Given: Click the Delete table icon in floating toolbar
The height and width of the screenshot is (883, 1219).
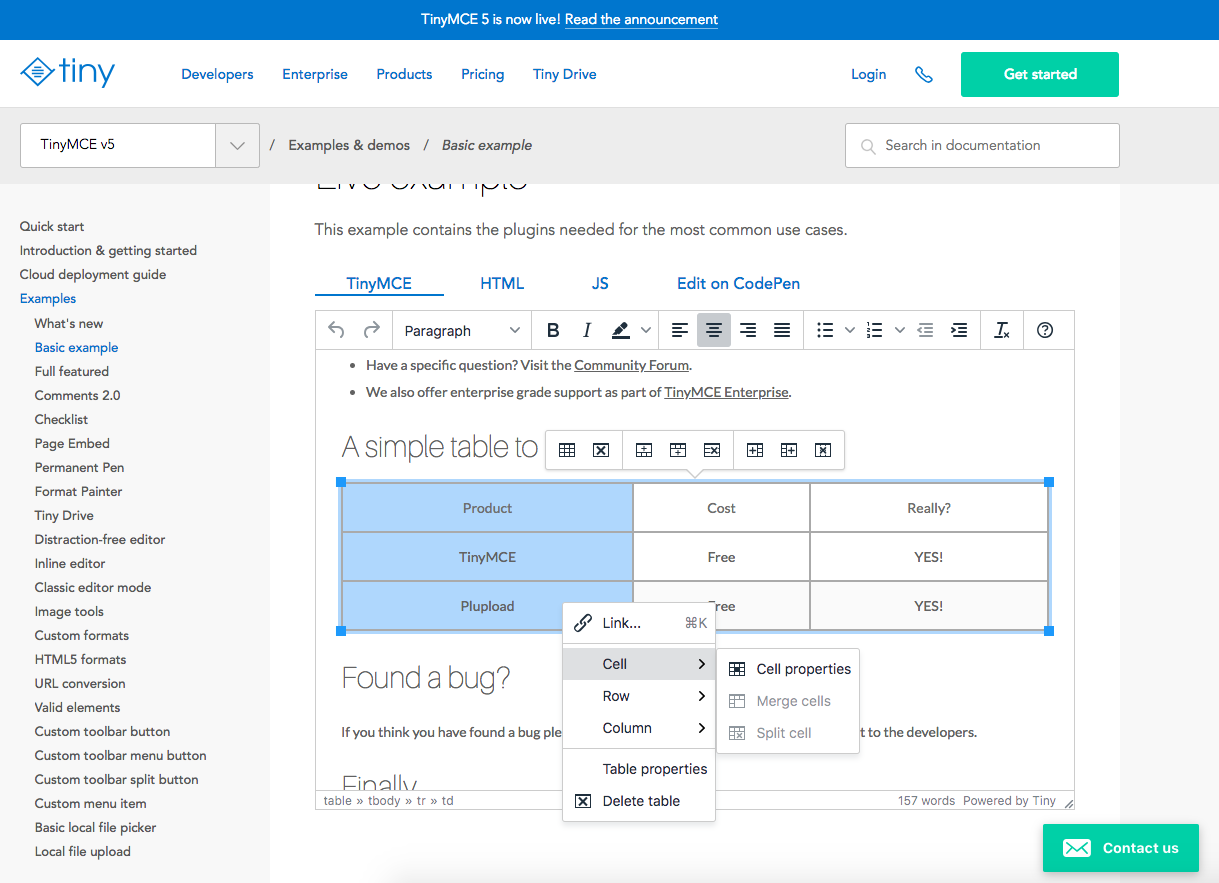Looking at the screenshot, I should coord(599,450).
